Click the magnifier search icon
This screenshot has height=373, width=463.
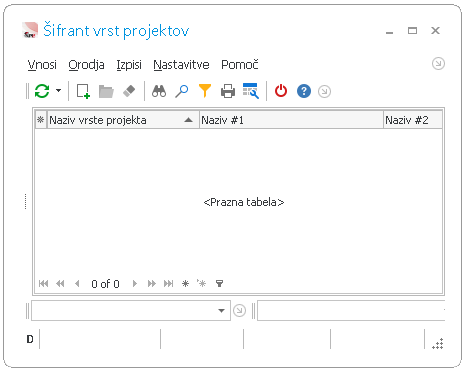pyautogui.click(x=182, y=91)
